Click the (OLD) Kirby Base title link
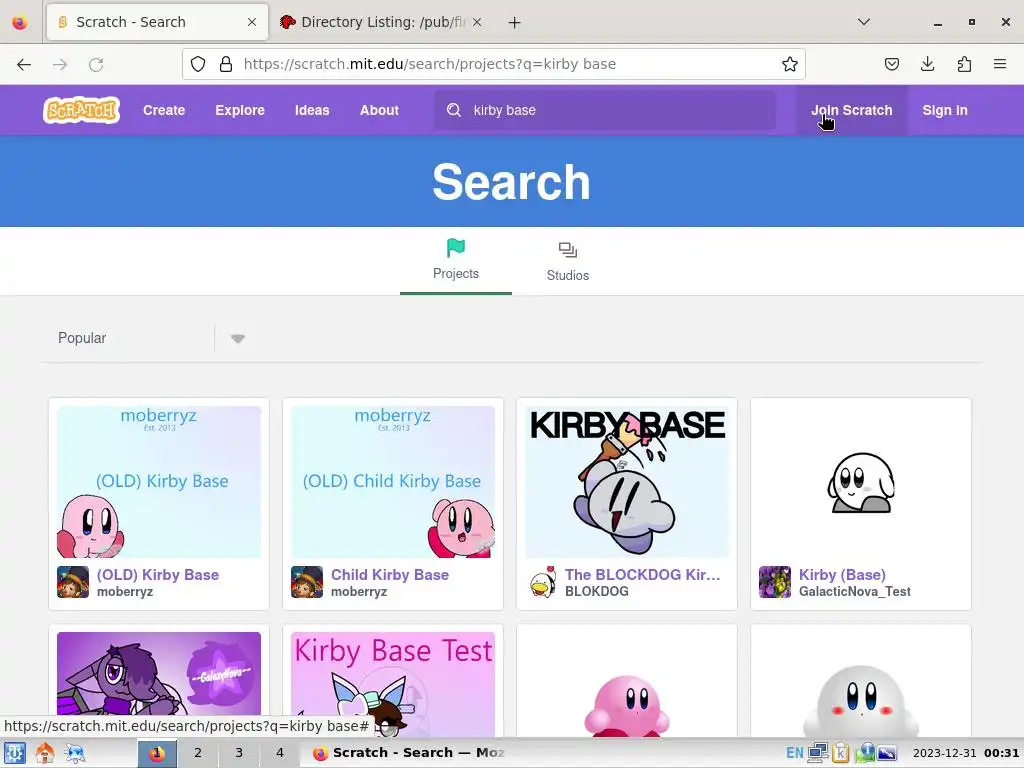Viewport: 1024px width, 768px height. pos(158,575)
